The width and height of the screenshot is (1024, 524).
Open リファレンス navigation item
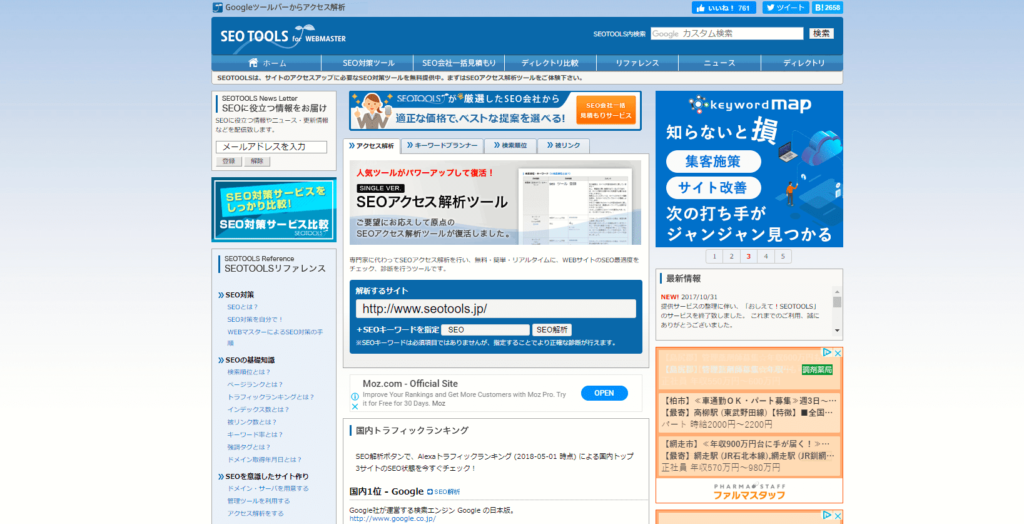pos(637,63)
